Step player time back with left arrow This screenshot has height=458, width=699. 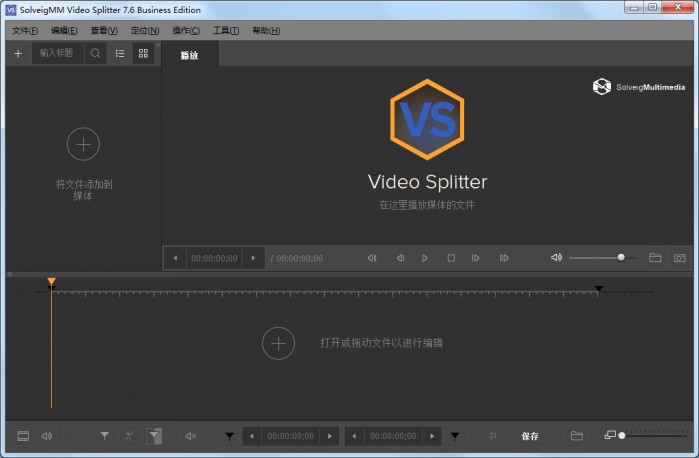pos(175,258)
